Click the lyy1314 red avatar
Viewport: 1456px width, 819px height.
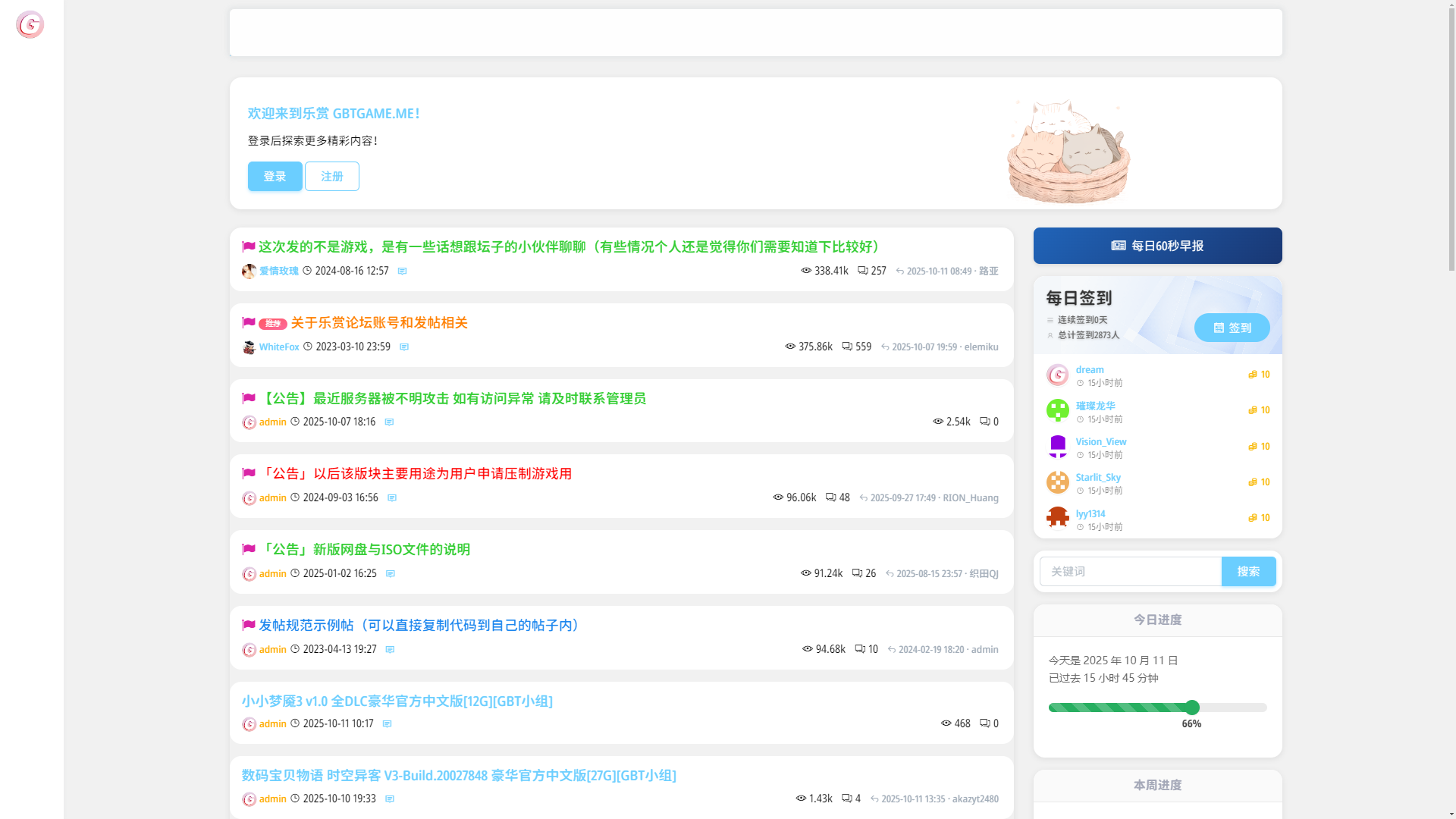pyautogui.click(x=1057, y=518)
